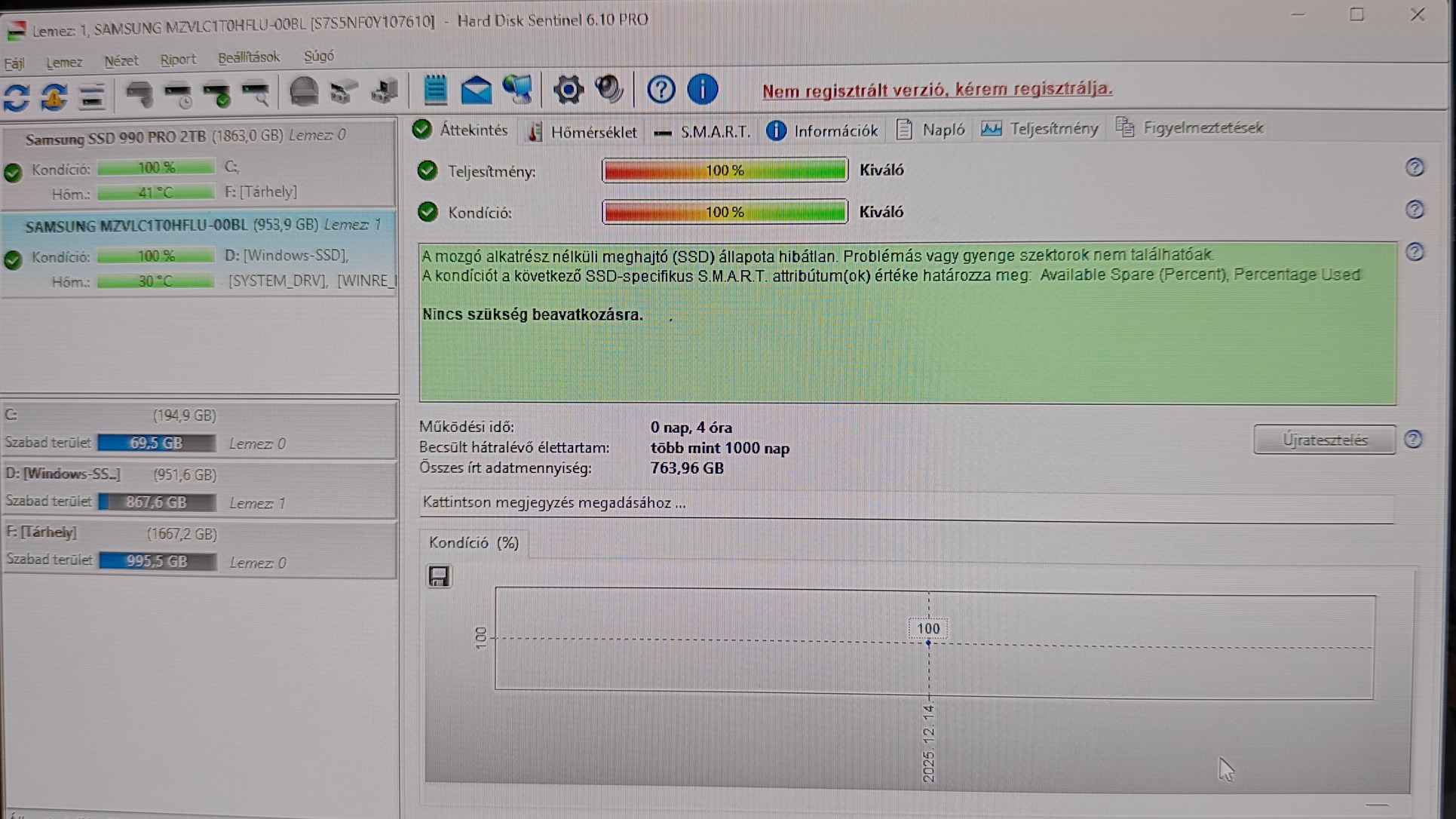Click the envelope send-email icon
This screenshot has height=819, width=1456.
(x=476, y=90)
